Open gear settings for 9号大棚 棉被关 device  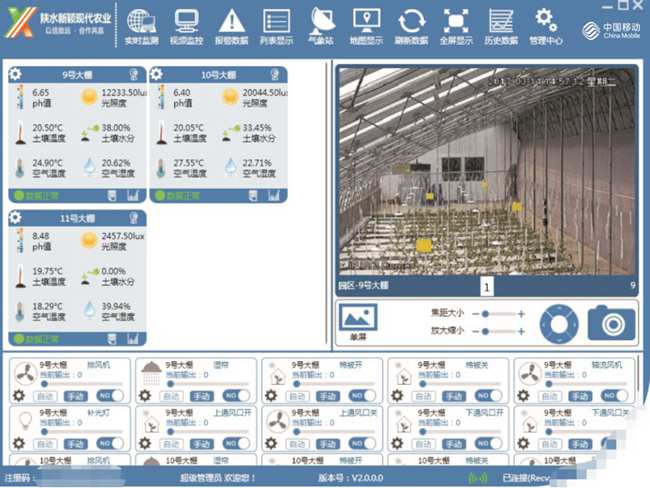(397, 396)
